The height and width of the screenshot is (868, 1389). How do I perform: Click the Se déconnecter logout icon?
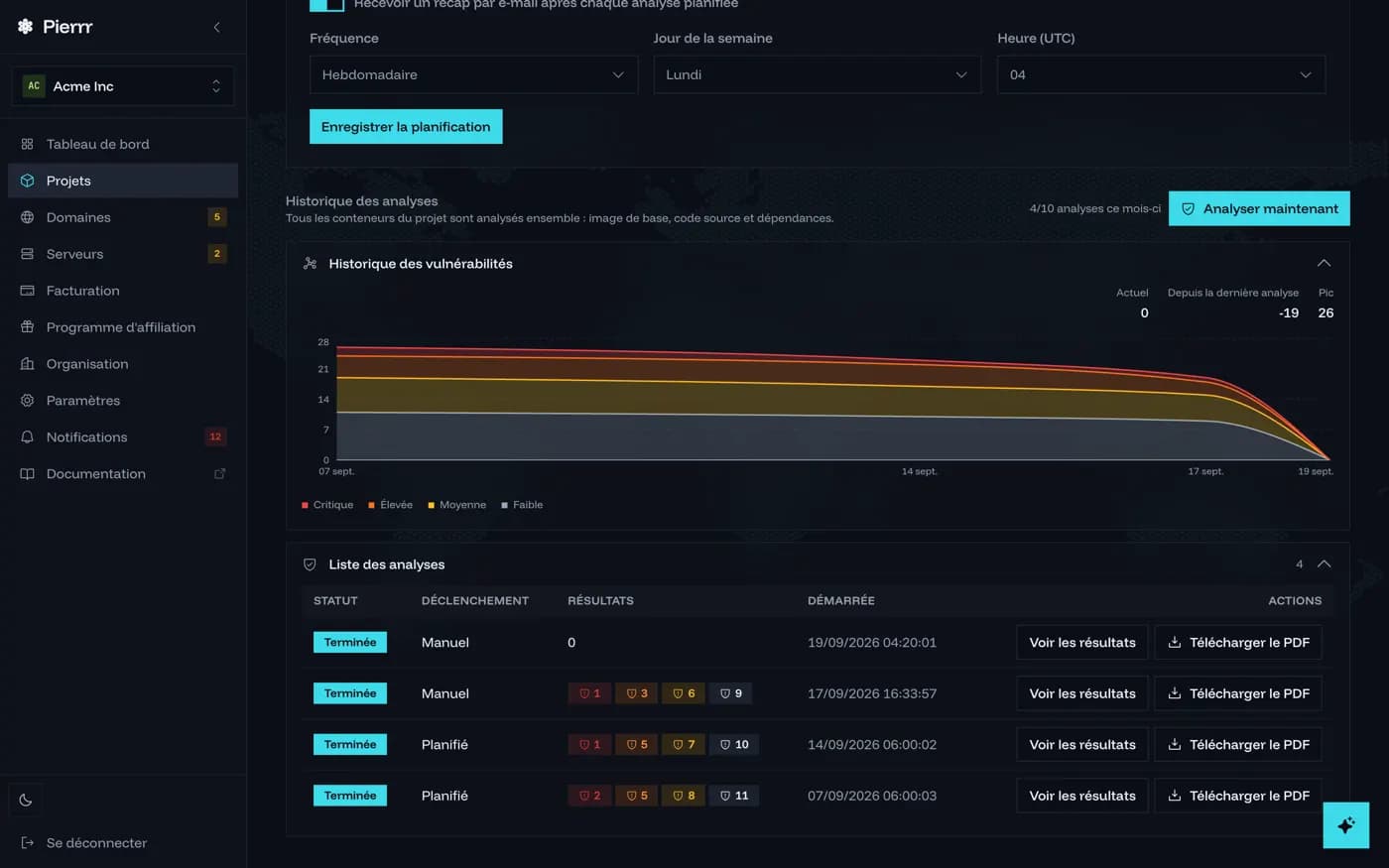pos(27,843)
